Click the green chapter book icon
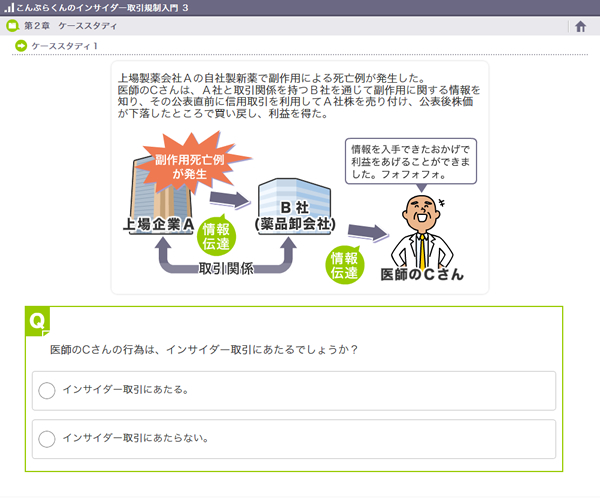 (13, 26)
